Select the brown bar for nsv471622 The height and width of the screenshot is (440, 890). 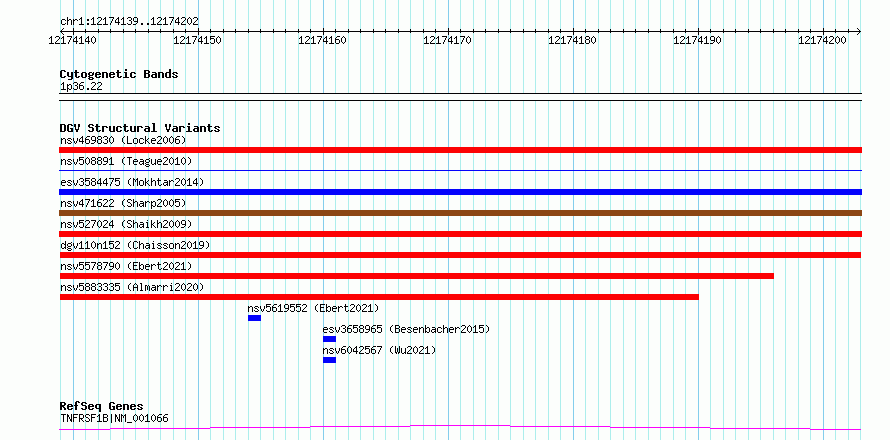click(460, 213)
